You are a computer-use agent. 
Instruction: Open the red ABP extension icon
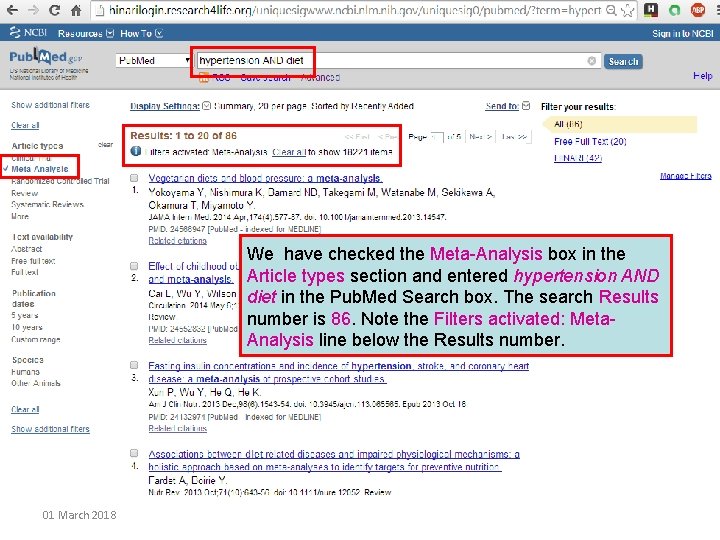tap(698, 10)
